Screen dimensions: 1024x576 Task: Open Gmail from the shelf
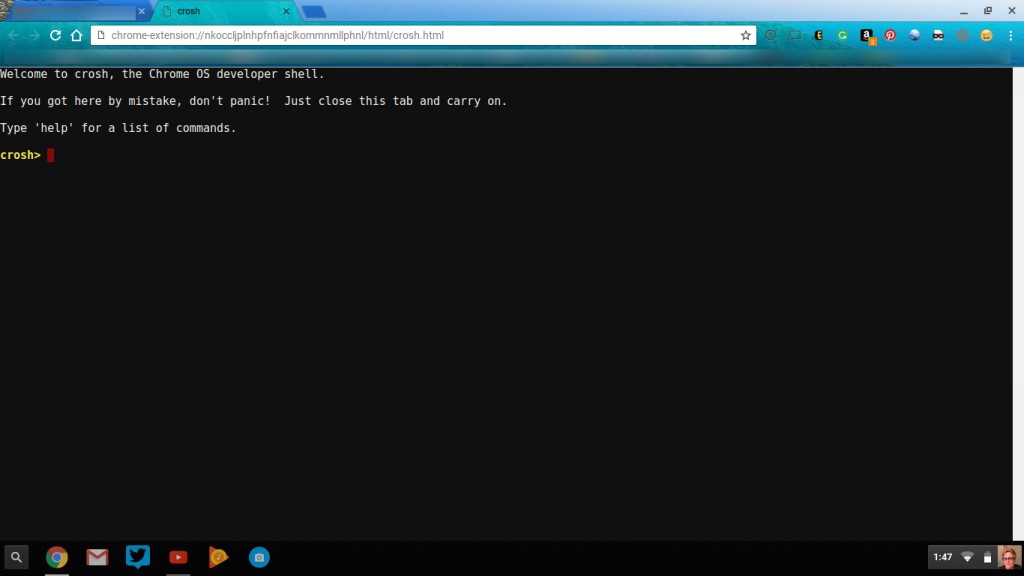97,557
